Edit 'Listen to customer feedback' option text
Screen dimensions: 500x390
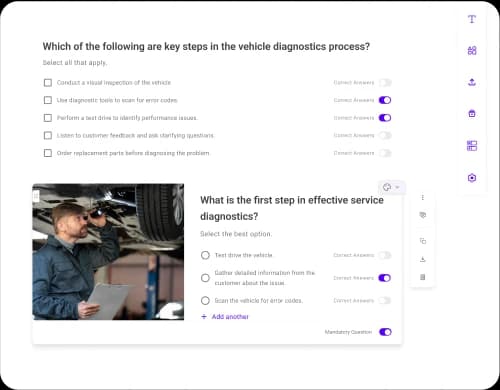[135, 136]
